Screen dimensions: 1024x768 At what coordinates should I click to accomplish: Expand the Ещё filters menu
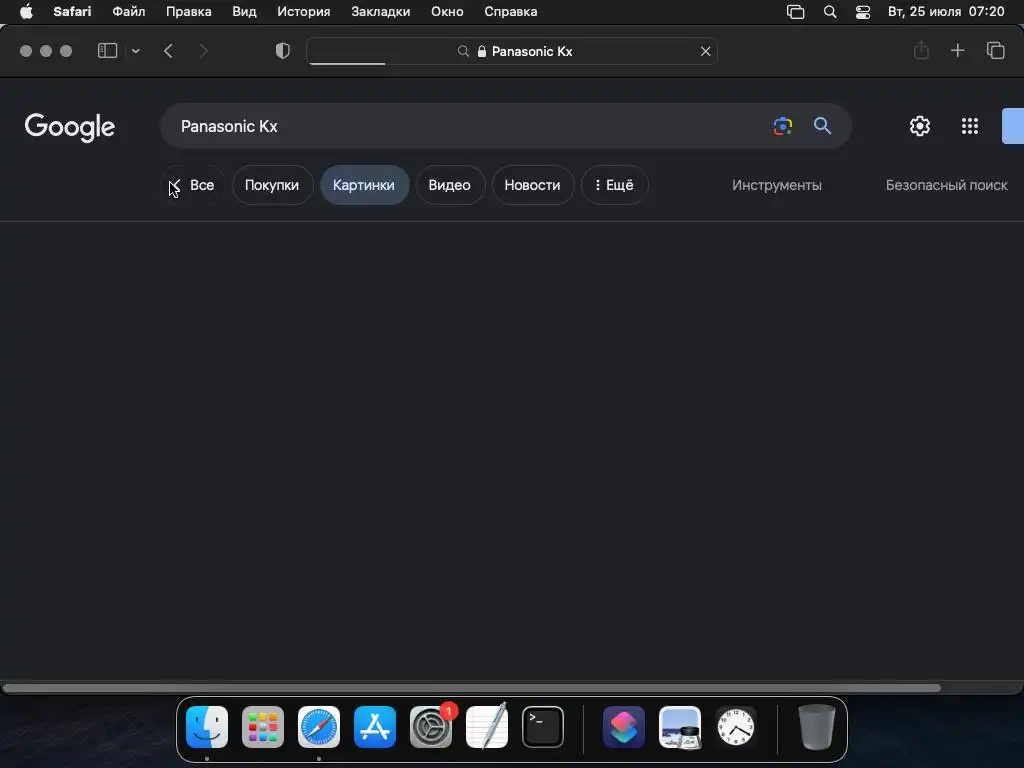(614, 185)
